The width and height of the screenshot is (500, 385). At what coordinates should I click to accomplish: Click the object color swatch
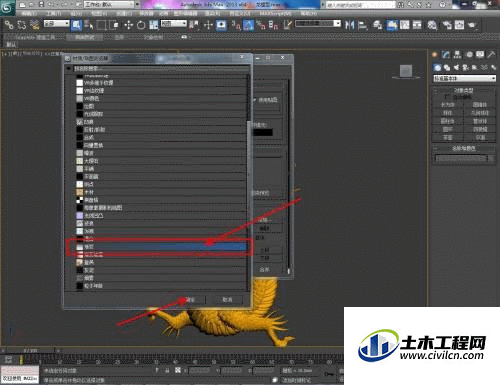click(x=491, y=159)
